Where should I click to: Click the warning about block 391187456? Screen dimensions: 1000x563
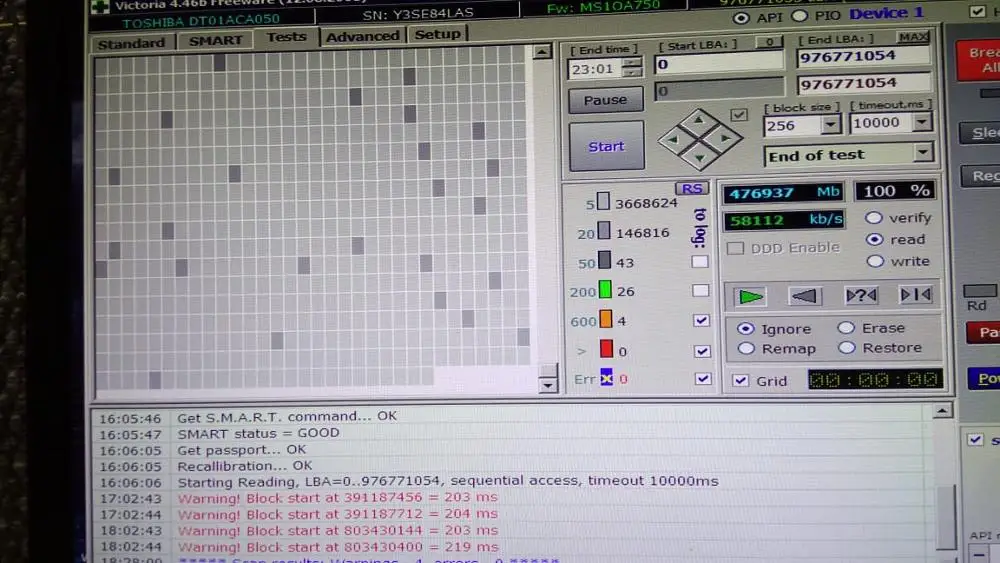tap(337, 498)
